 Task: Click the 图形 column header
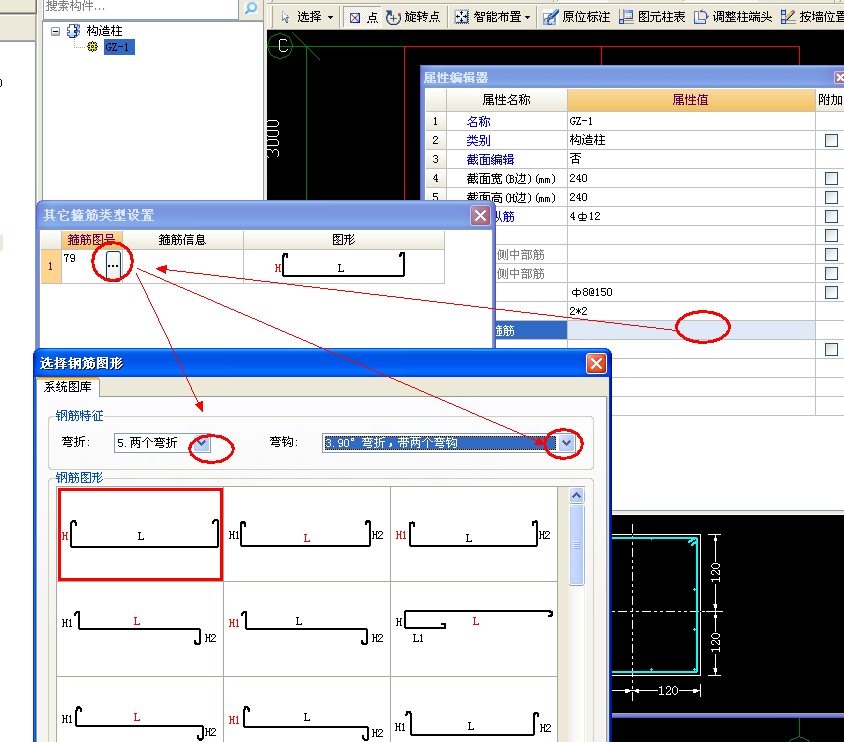[343, 239]
